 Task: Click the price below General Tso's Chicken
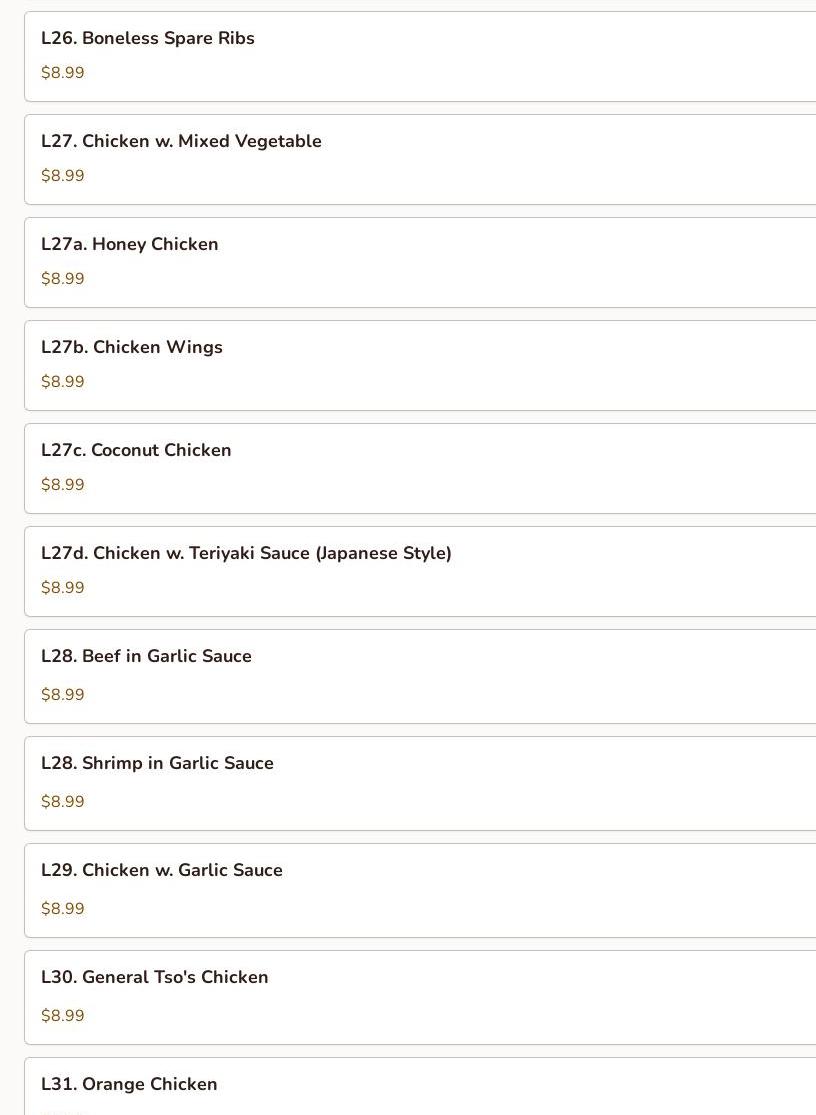63,1016
